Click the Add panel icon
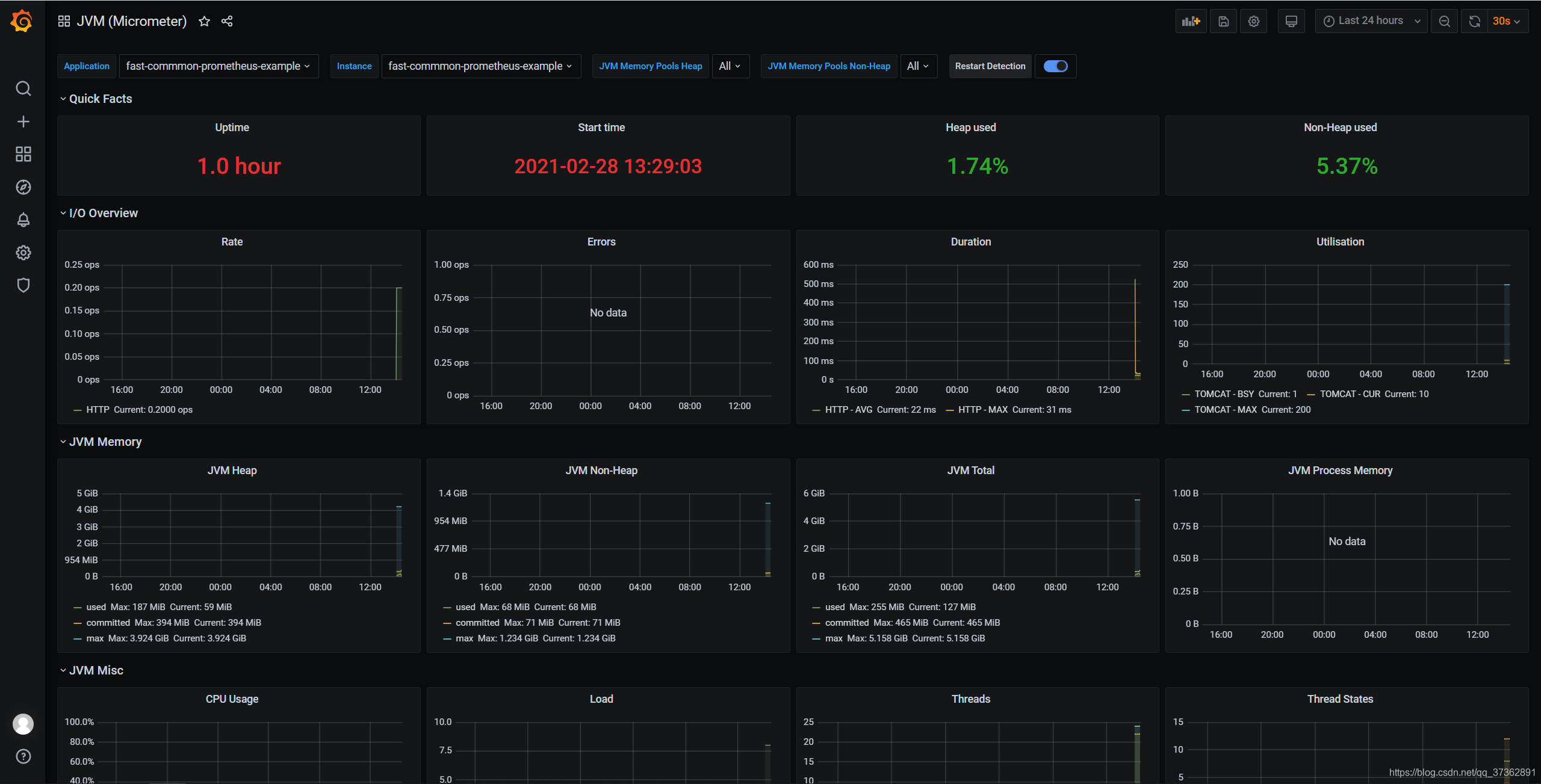The width and height of the screenshot is (1541, 784). 1191,21
